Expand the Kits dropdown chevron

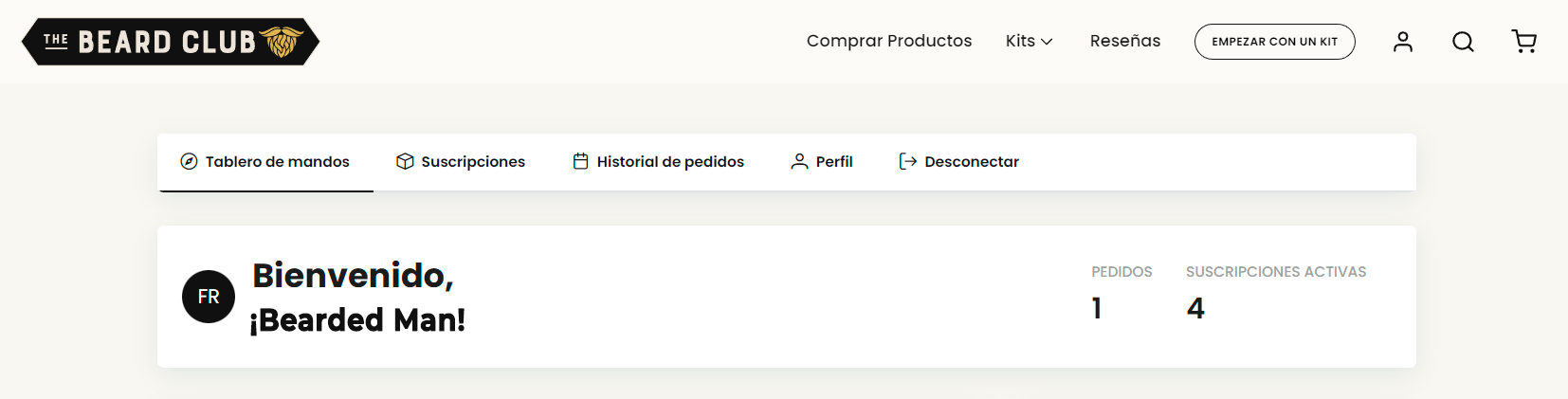(1047, 42)
